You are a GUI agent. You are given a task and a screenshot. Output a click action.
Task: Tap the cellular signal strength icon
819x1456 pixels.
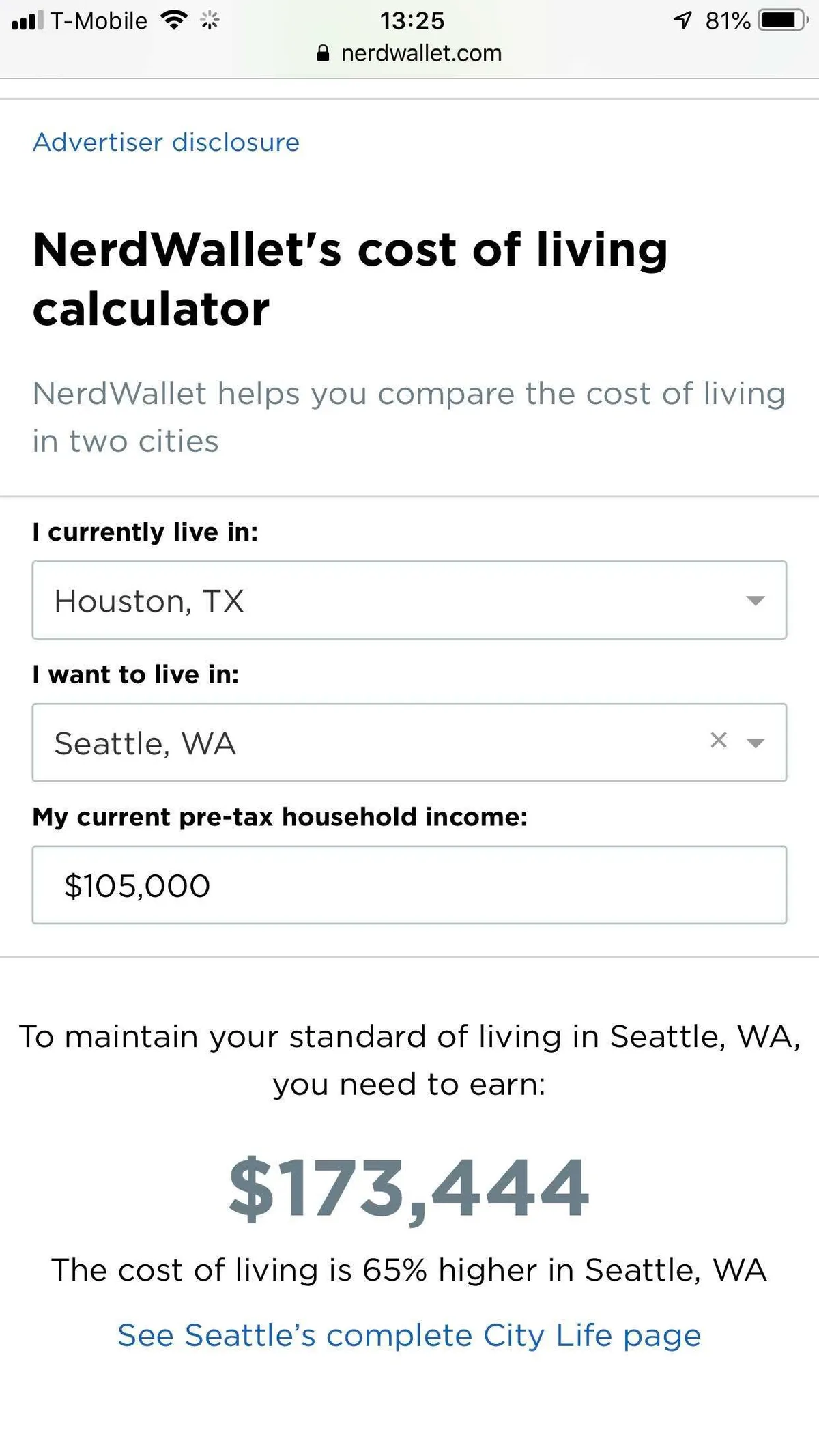pyautogui.click(x=27, y=20)
